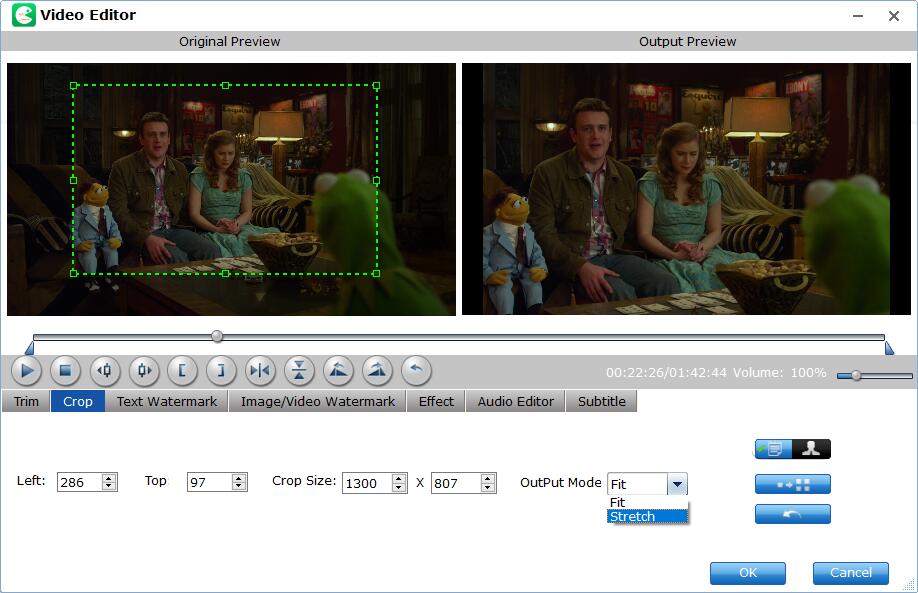
Task: Step to the next frame
Action: [143, 371]
